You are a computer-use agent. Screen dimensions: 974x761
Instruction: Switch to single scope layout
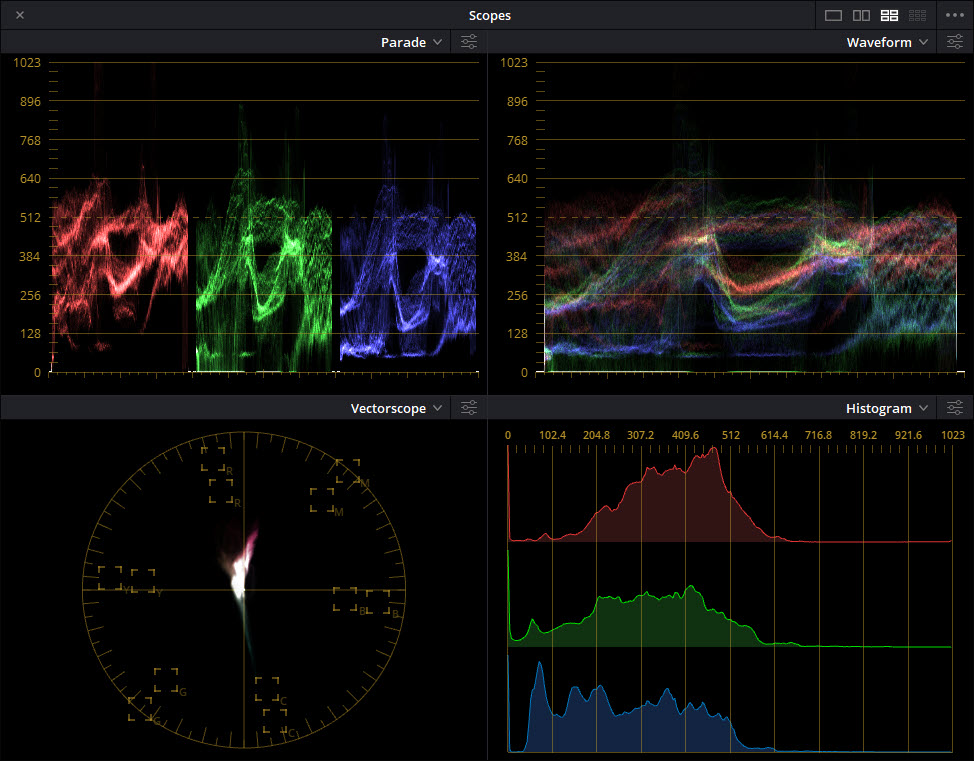pyautogui.click(x=833, y=15)
